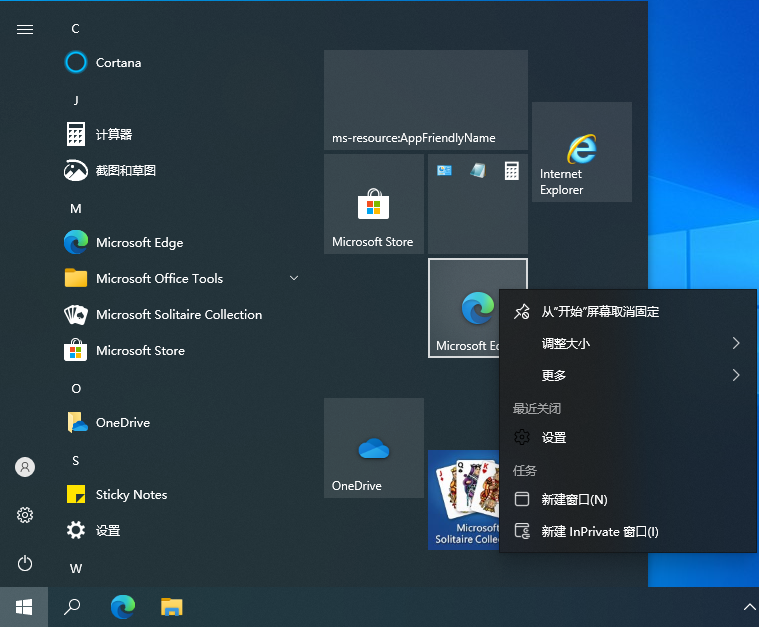Click the selected Microsoft Edge tile
This screenshot has width=759, height=627.
point(464,308)
